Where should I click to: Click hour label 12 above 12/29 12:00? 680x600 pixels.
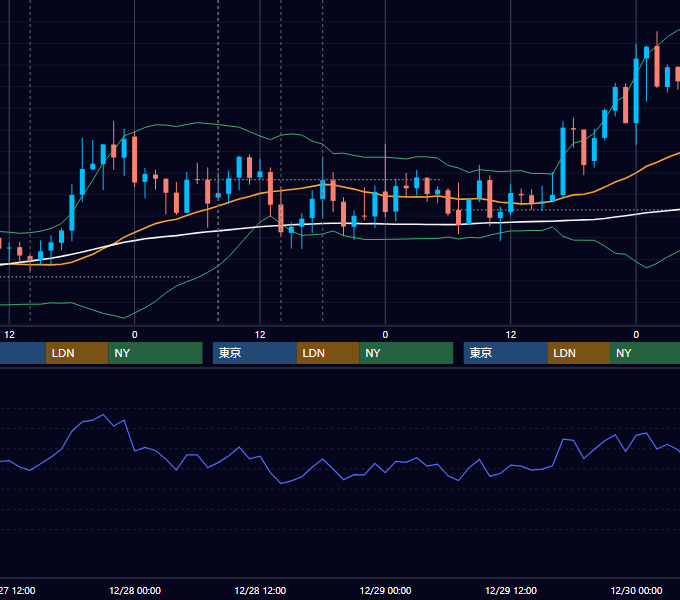pos(511,335)
